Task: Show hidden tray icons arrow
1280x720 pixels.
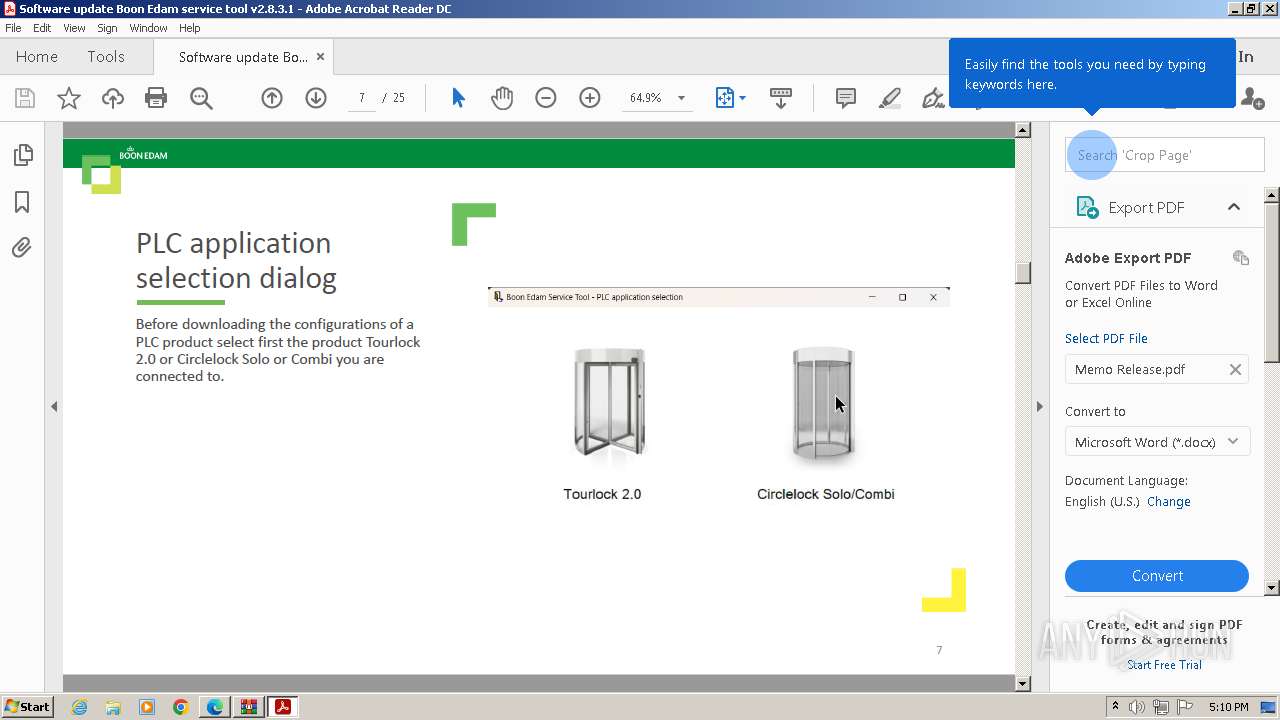Action: click(1116, 707)
